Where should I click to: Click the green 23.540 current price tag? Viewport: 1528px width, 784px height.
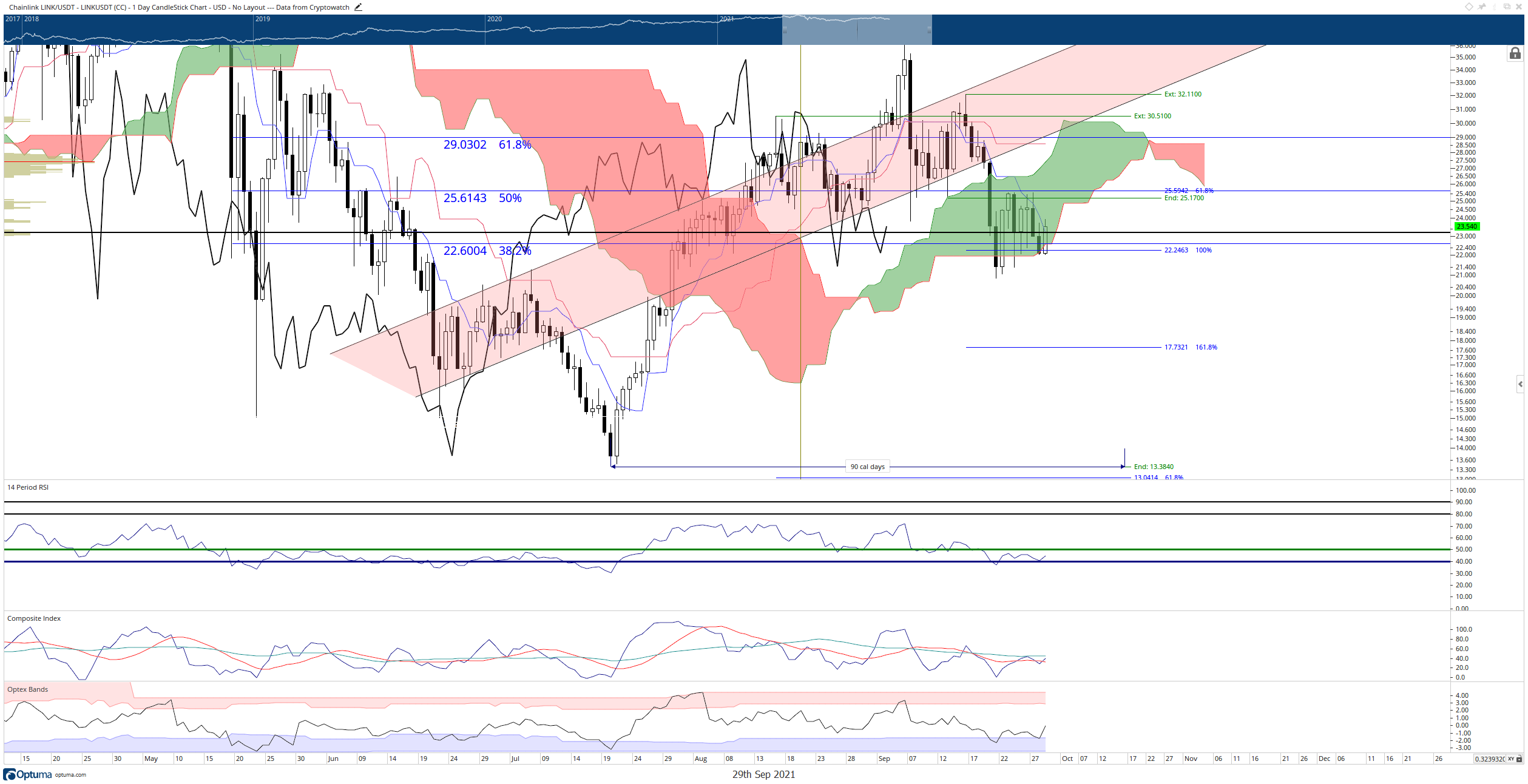[x=1467, y=226]
